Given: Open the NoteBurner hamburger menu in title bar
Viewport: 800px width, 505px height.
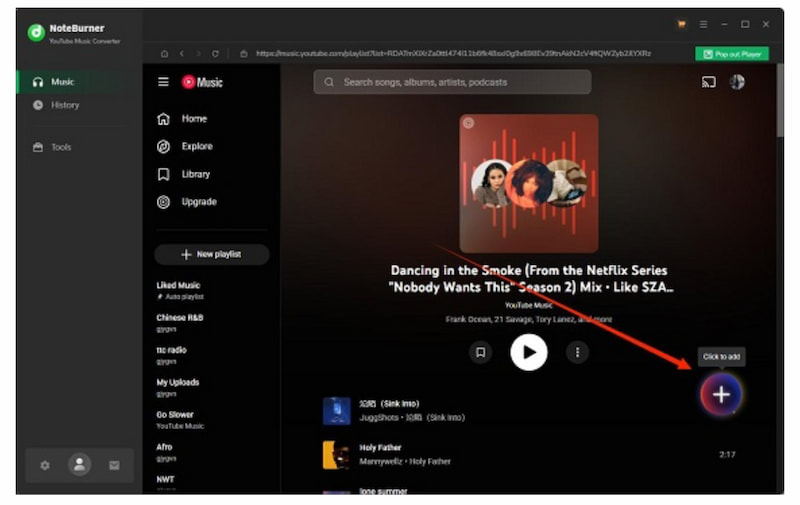Looking at the screenshot, I should click(703, 24).
